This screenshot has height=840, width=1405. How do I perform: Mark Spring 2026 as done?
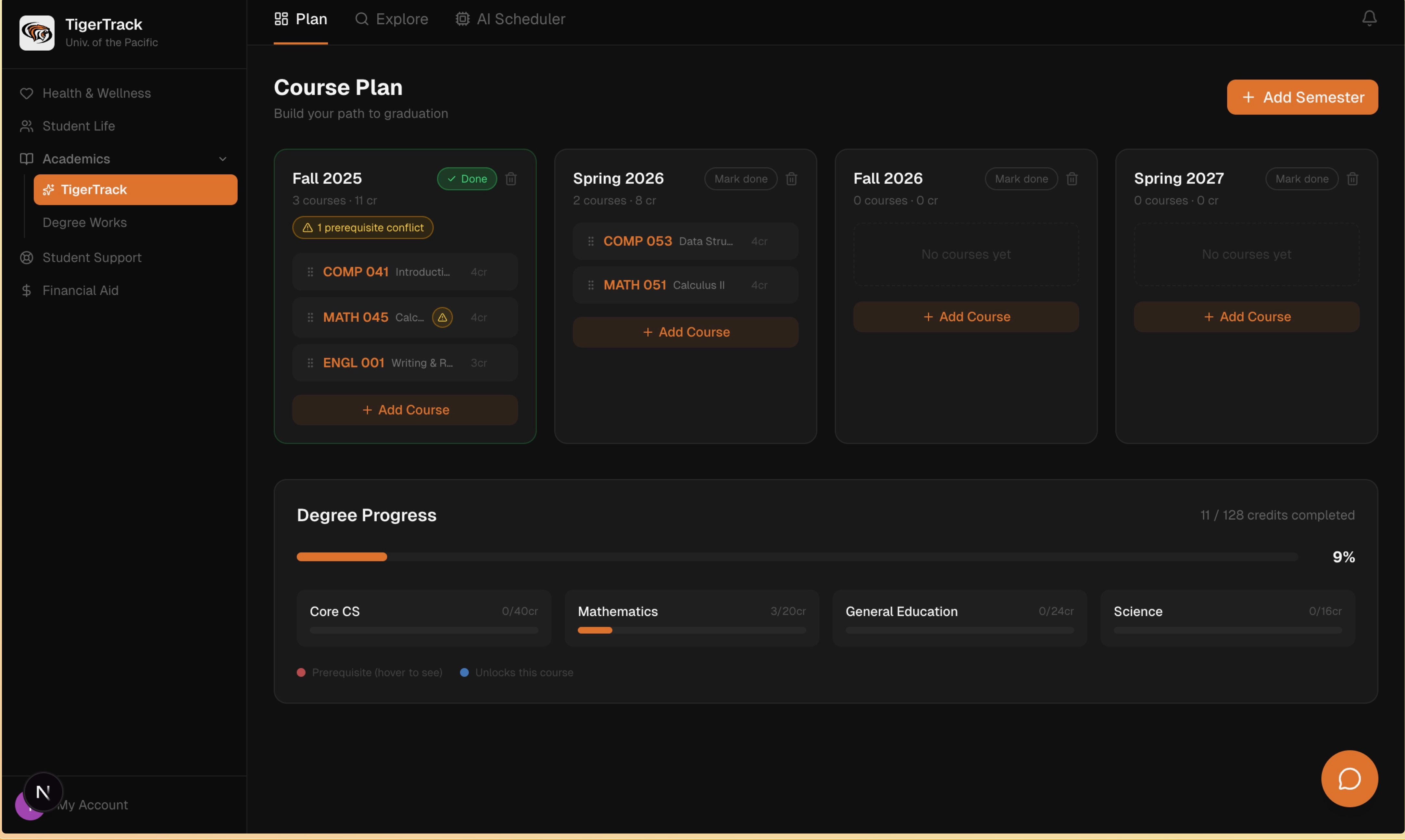click(x=740, y=179)
